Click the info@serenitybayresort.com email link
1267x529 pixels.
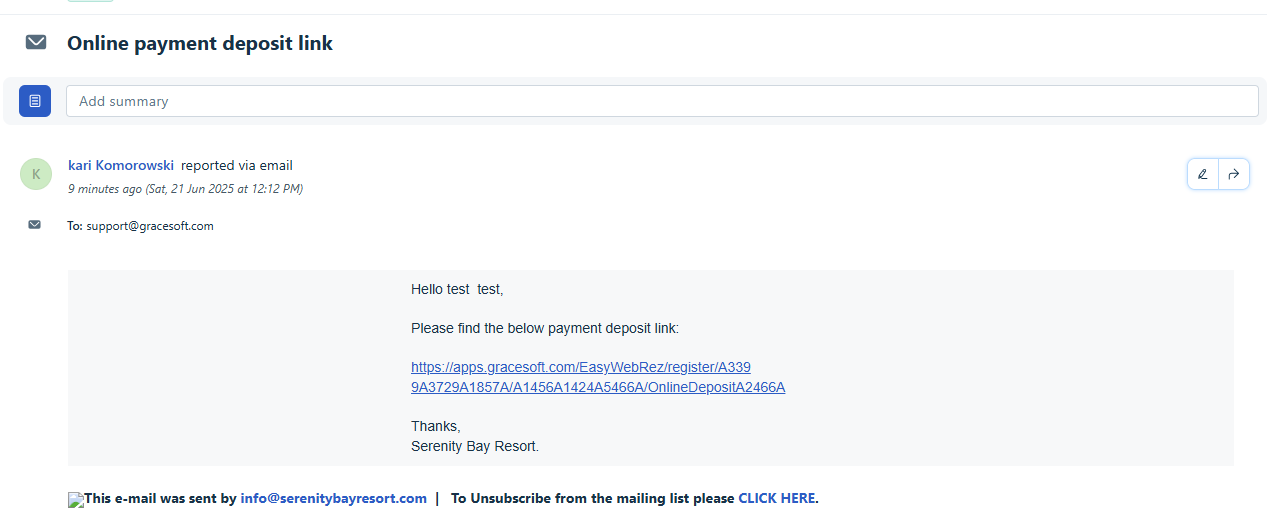point(334,498)
